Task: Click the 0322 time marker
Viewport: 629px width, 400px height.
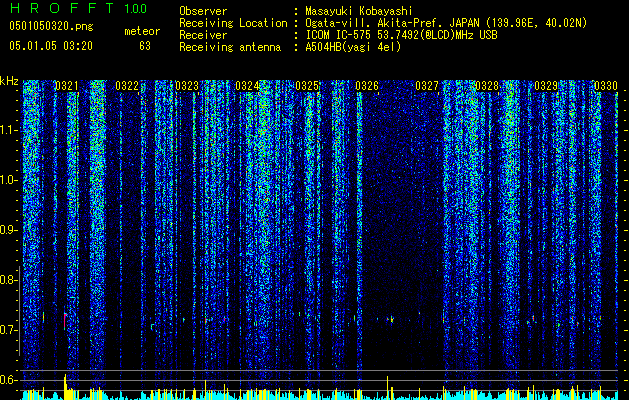Action: point(127,86)
